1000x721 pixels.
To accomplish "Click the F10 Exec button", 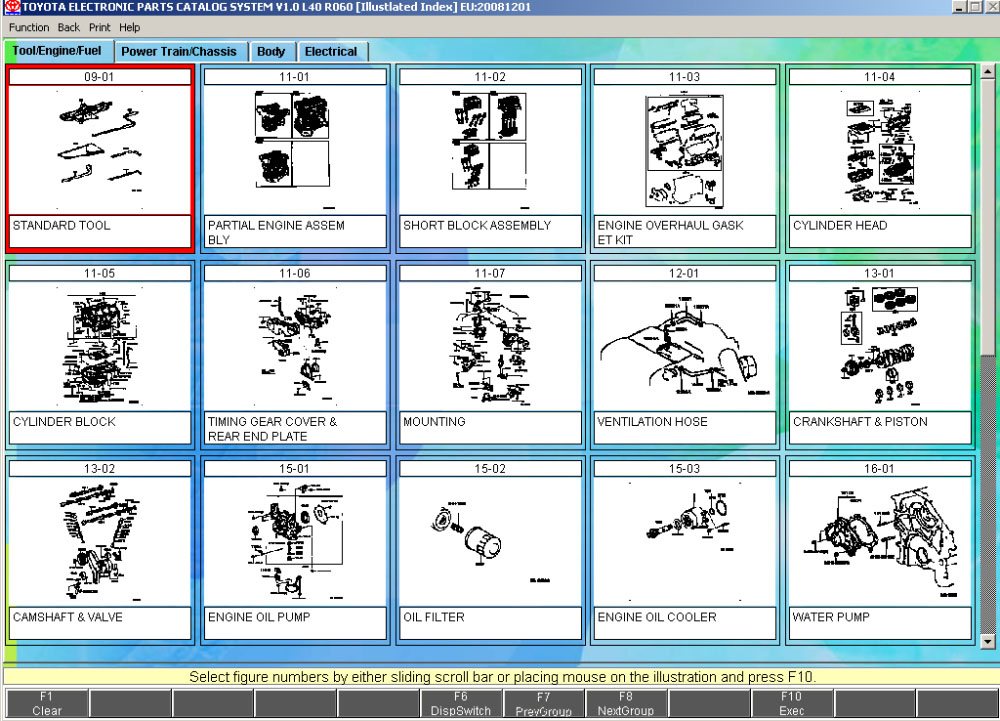I will pyautogui.click(x=791, y=704).
